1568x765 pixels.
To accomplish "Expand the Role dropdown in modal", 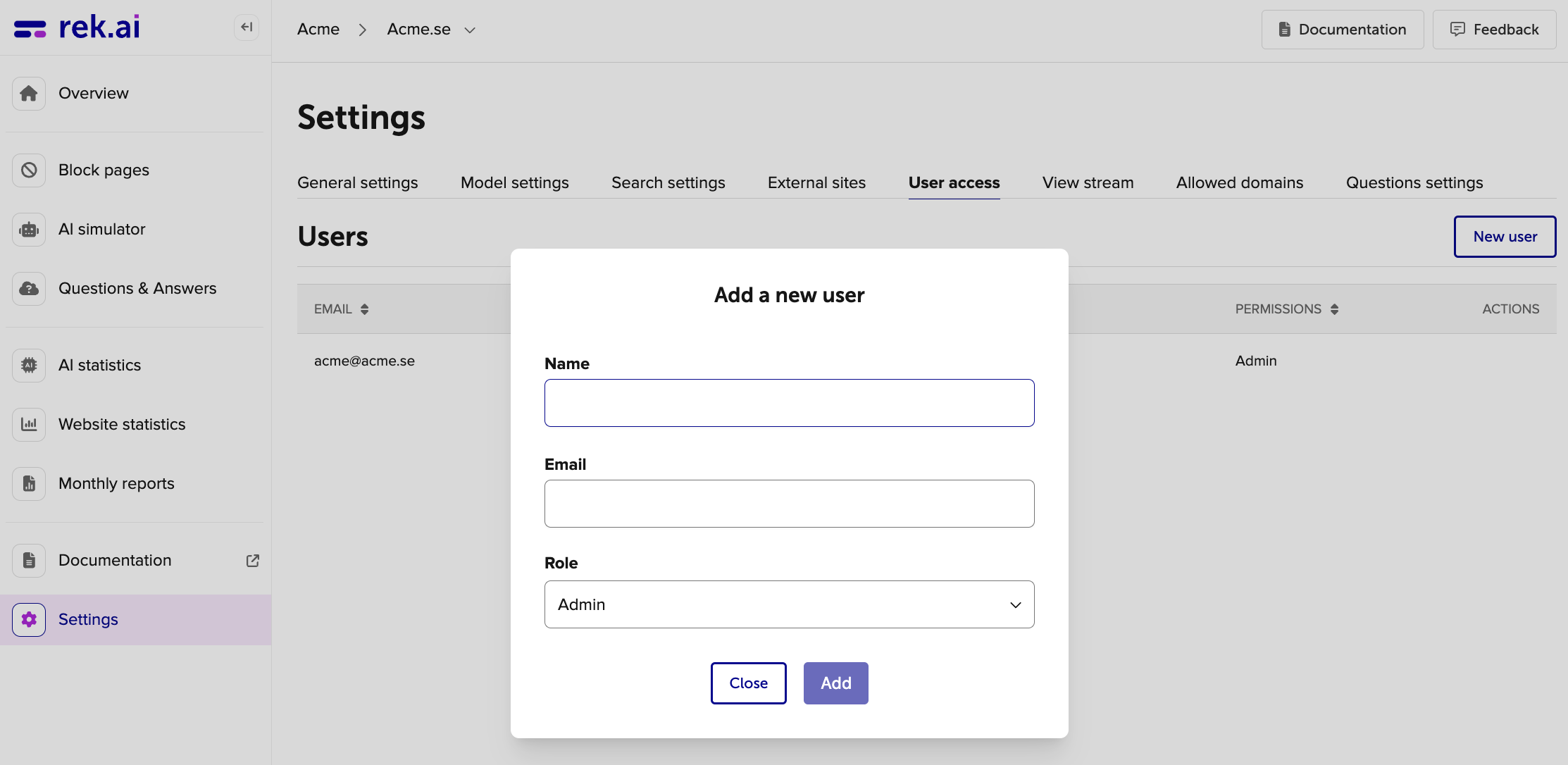I will 789,604.
